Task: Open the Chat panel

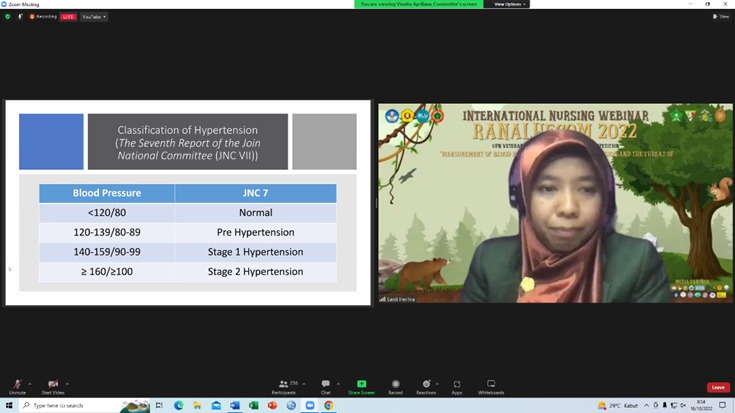Action: [x=326, y=385]
